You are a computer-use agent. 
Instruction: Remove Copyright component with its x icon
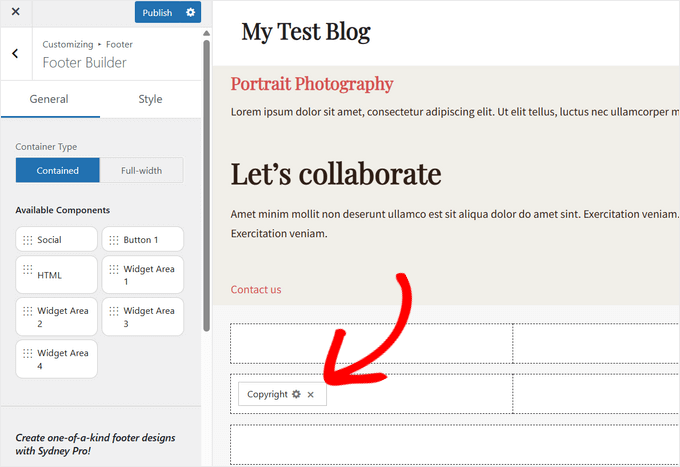(311, 394)
